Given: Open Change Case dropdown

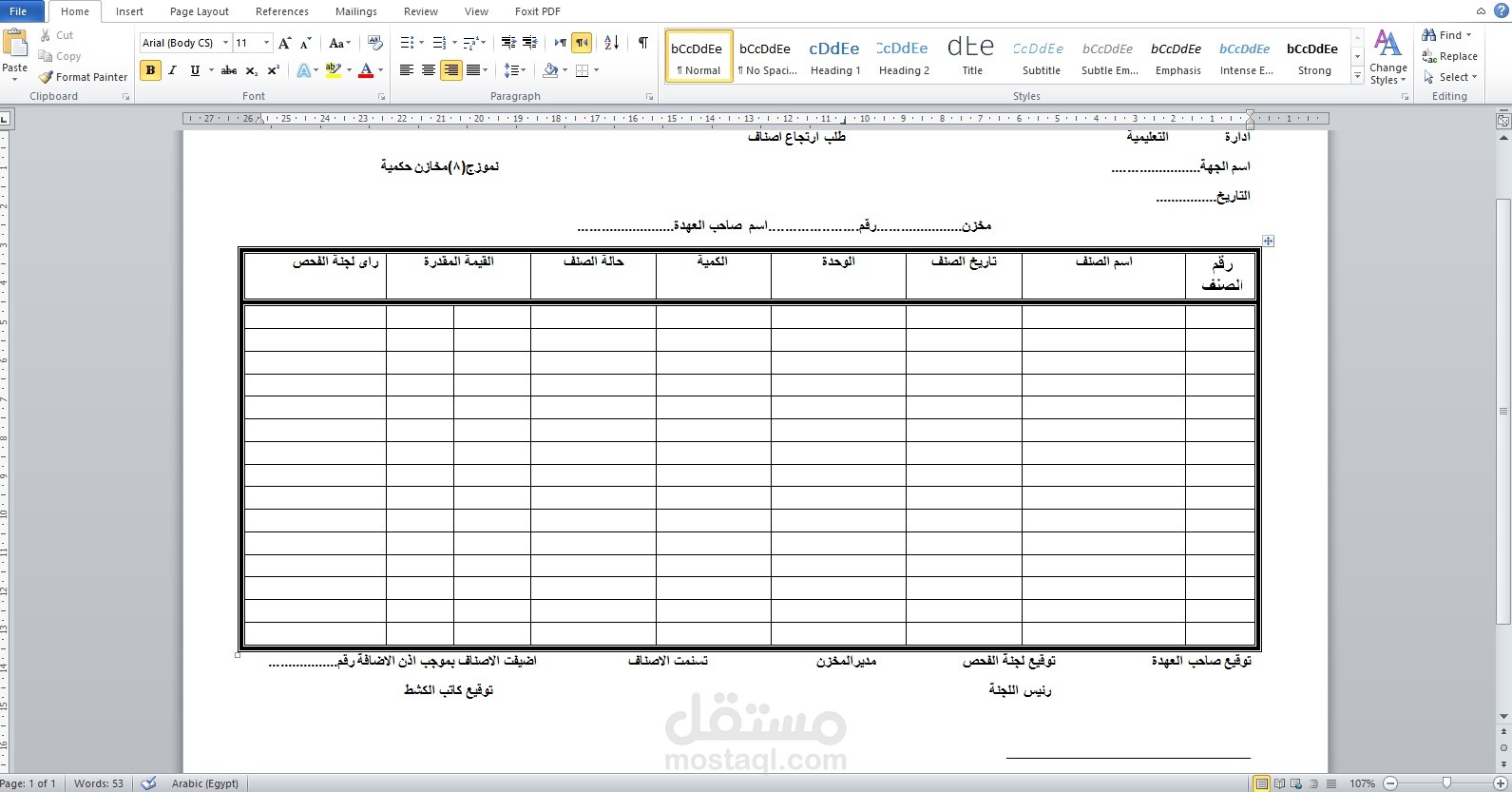Looking at the screenshot, I should (x=339, y=43).
